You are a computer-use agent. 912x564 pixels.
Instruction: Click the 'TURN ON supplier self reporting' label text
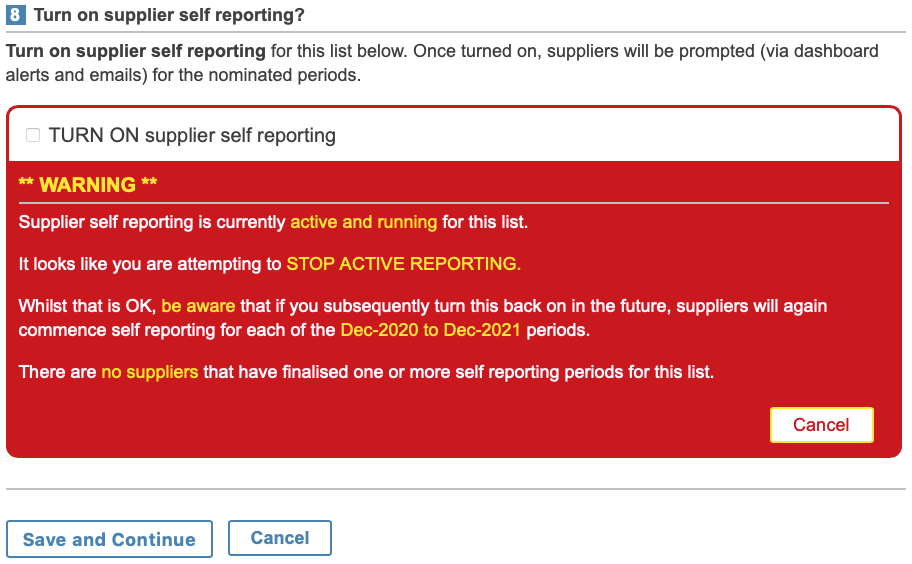tap(192, 135)
